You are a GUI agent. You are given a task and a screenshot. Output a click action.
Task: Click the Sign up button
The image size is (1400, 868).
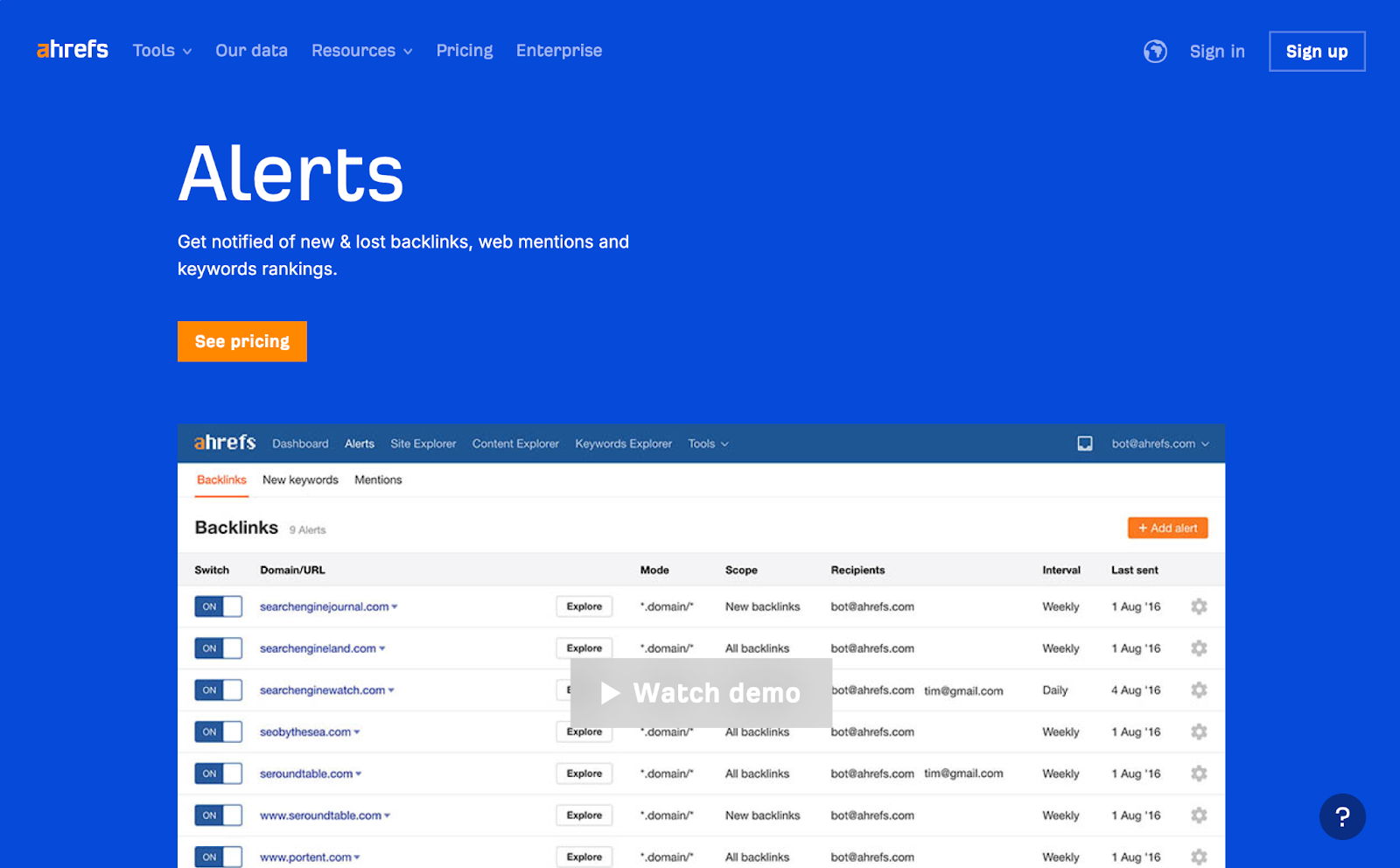coord(1317,52)
